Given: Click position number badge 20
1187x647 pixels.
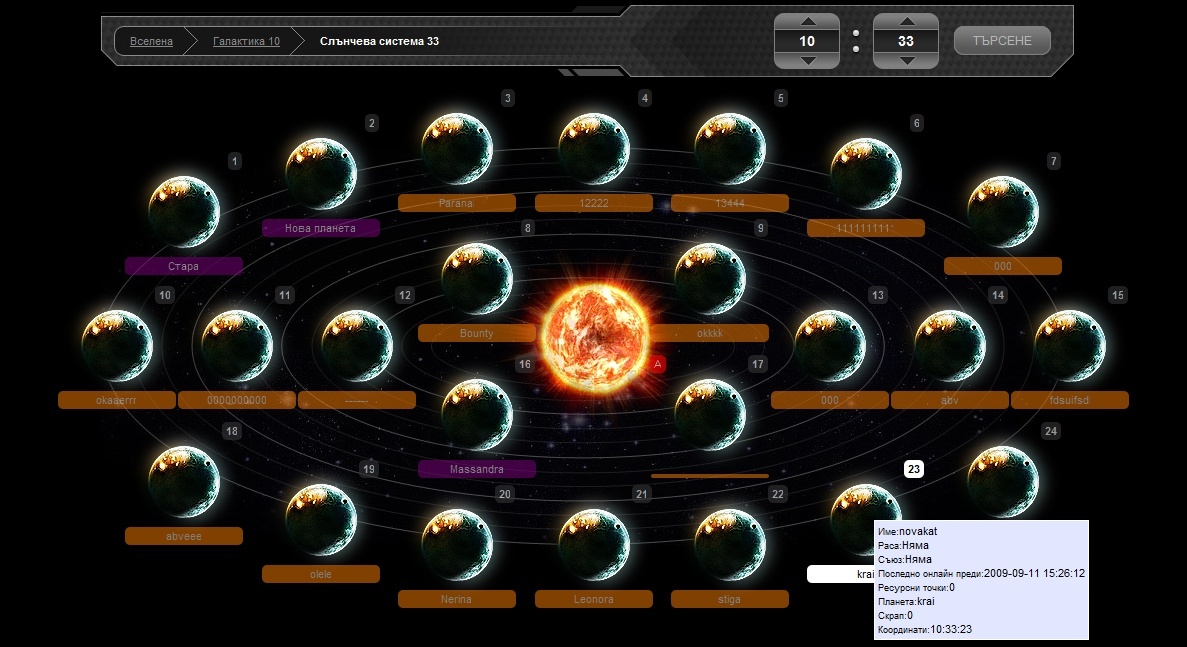Looking at the screenshot, I should click(x=504, y=494).
